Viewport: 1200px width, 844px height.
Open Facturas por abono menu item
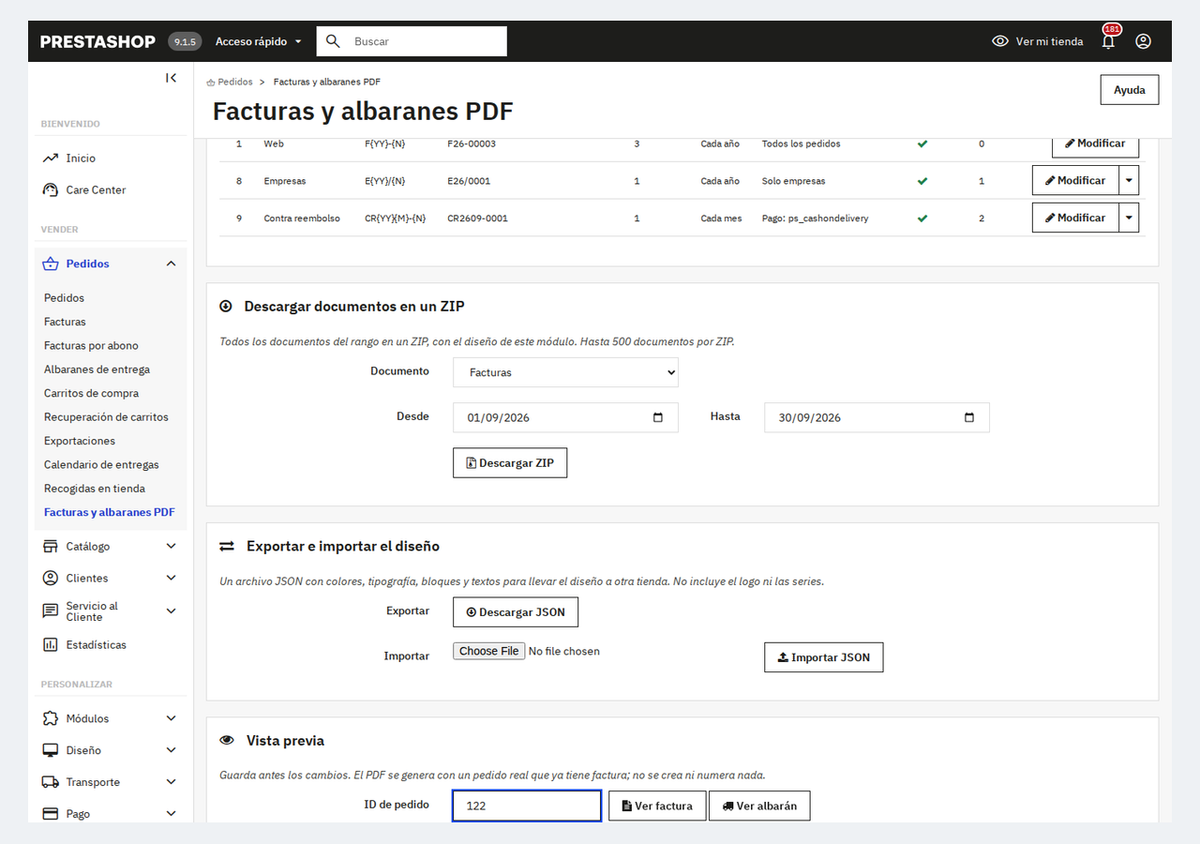pos(91,346)
